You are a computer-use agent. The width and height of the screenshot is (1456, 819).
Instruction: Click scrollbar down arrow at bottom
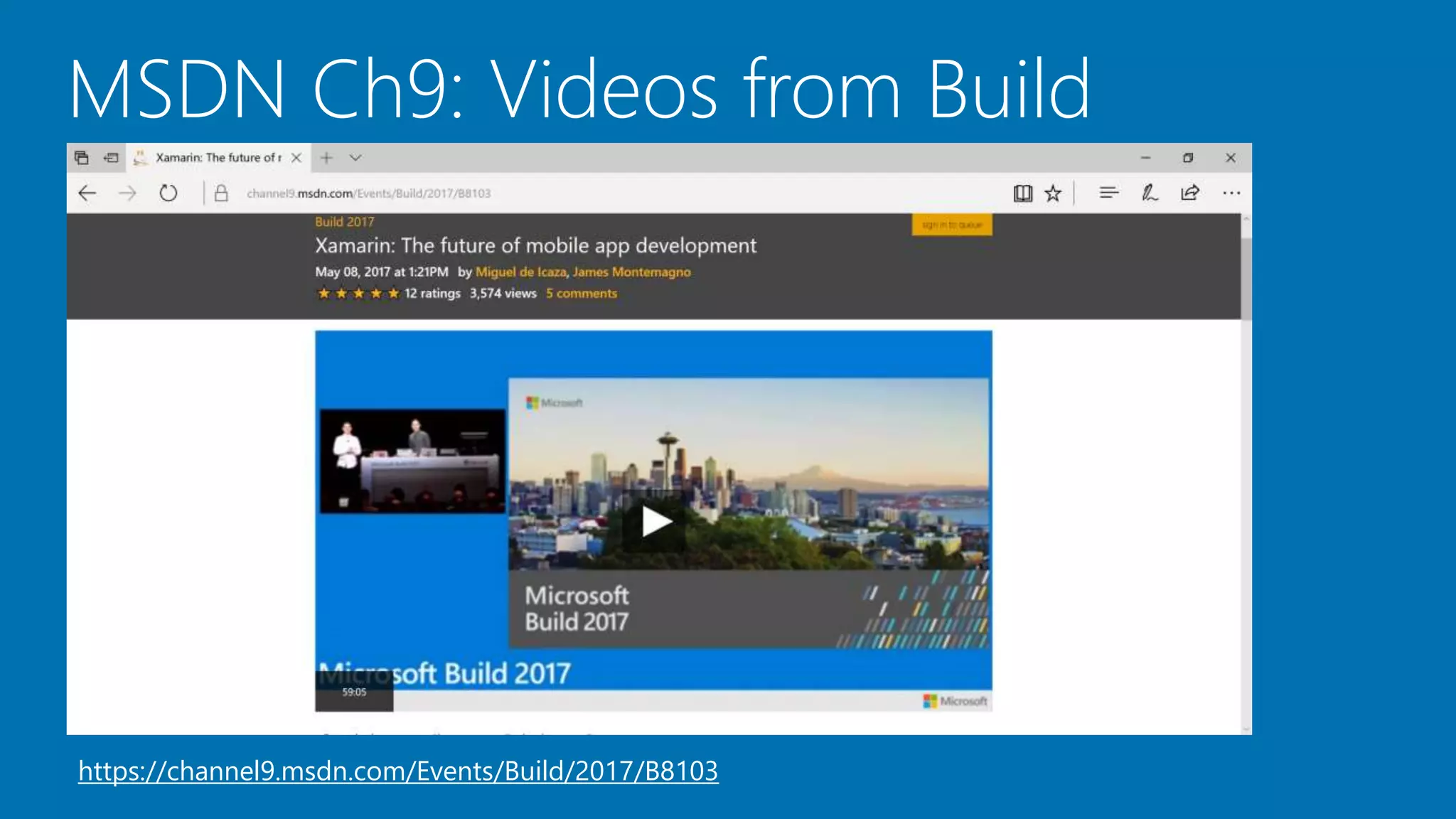[1246, 729]
